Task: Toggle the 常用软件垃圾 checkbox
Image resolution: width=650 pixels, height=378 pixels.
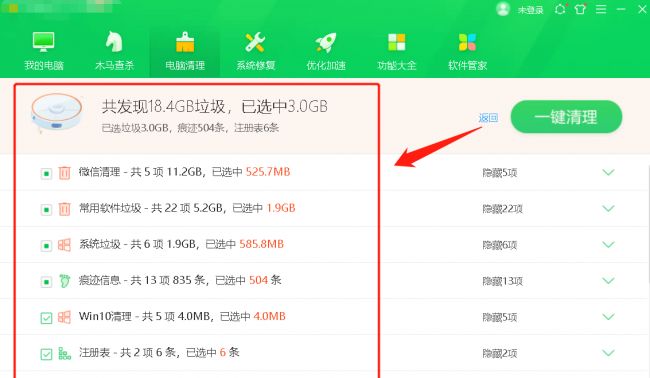Action: point(46,209)
